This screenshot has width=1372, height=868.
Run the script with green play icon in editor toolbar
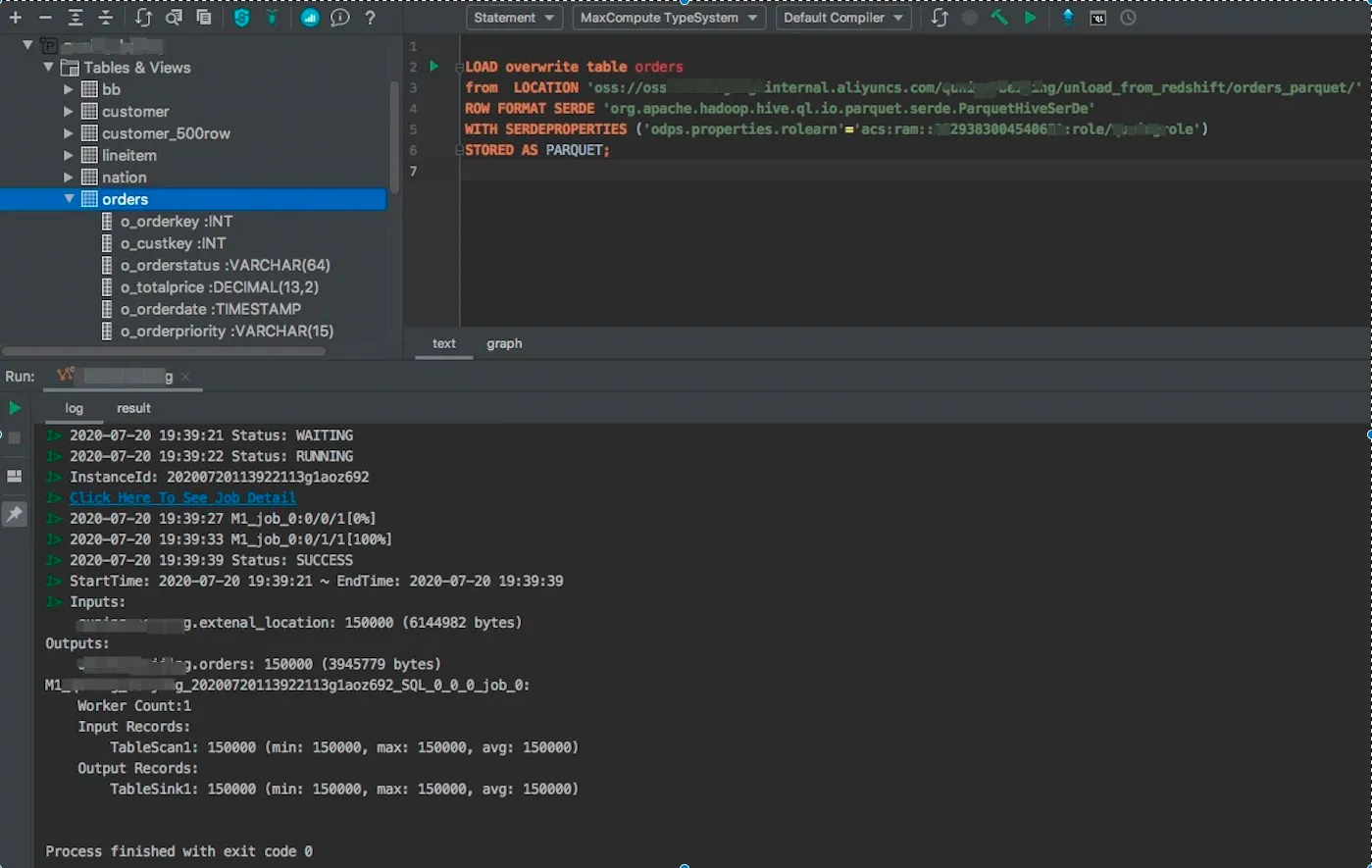(1030, 18)
